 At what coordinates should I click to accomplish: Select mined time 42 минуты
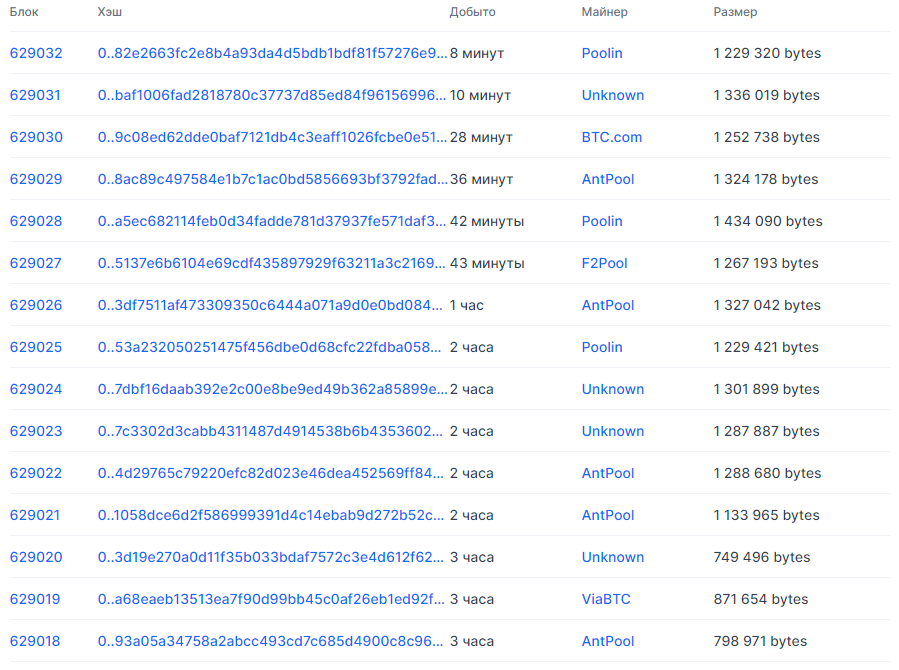[x=487, y=221]
